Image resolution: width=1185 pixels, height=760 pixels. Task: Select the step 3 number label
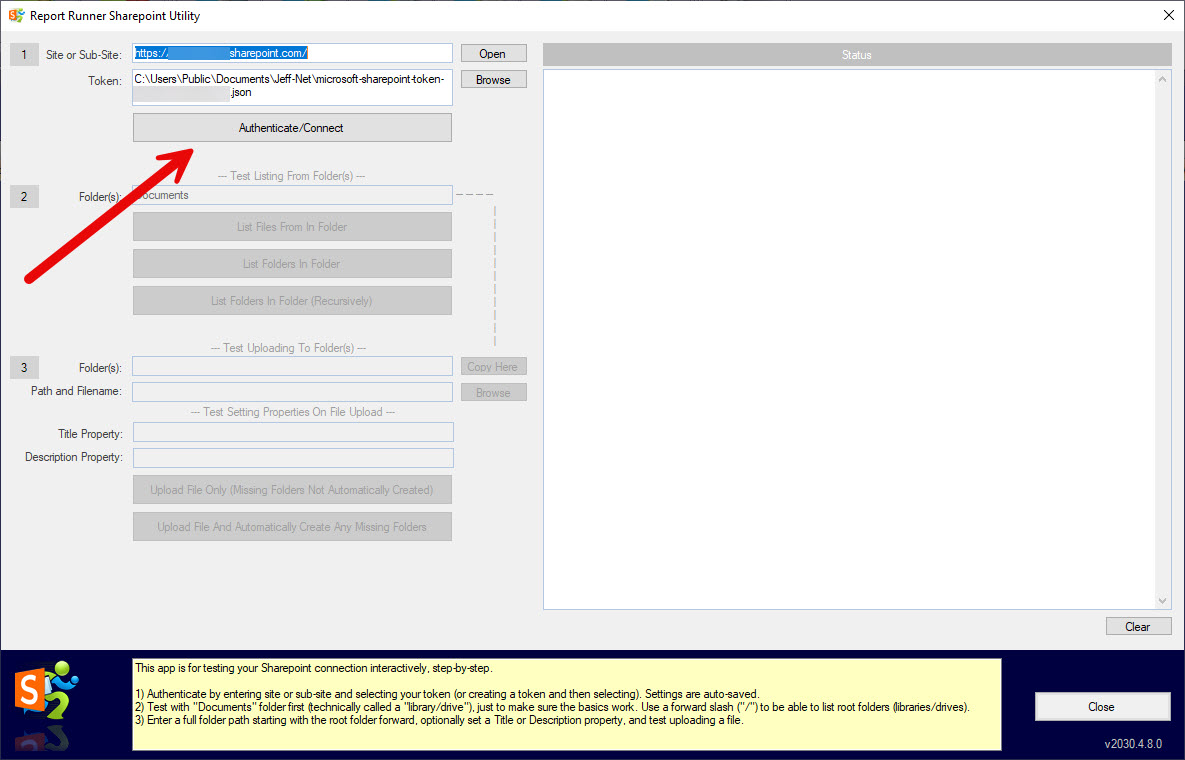(x=24, y=367)
